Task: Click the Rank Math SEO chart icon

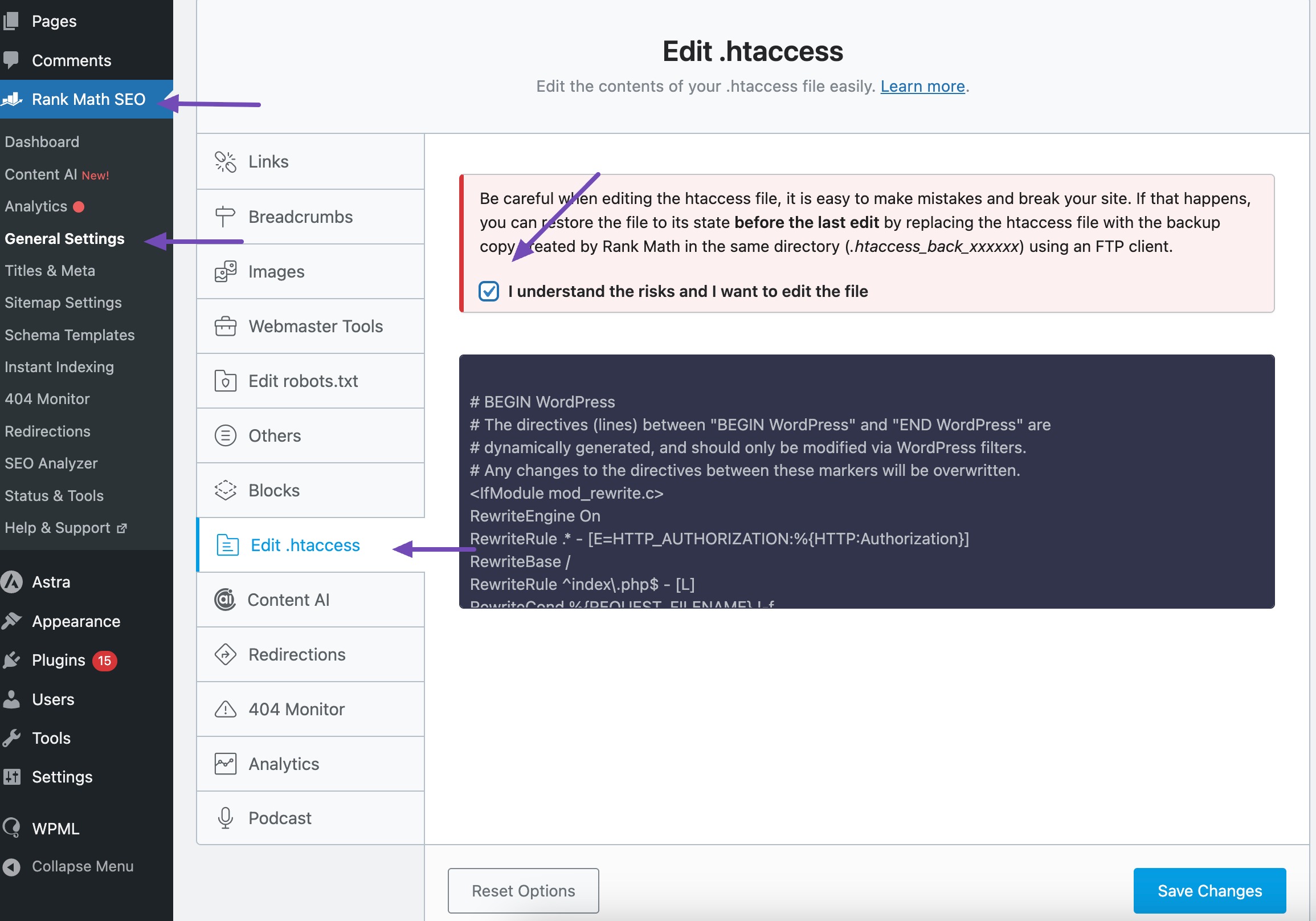Action: click(x=11, y=99)
